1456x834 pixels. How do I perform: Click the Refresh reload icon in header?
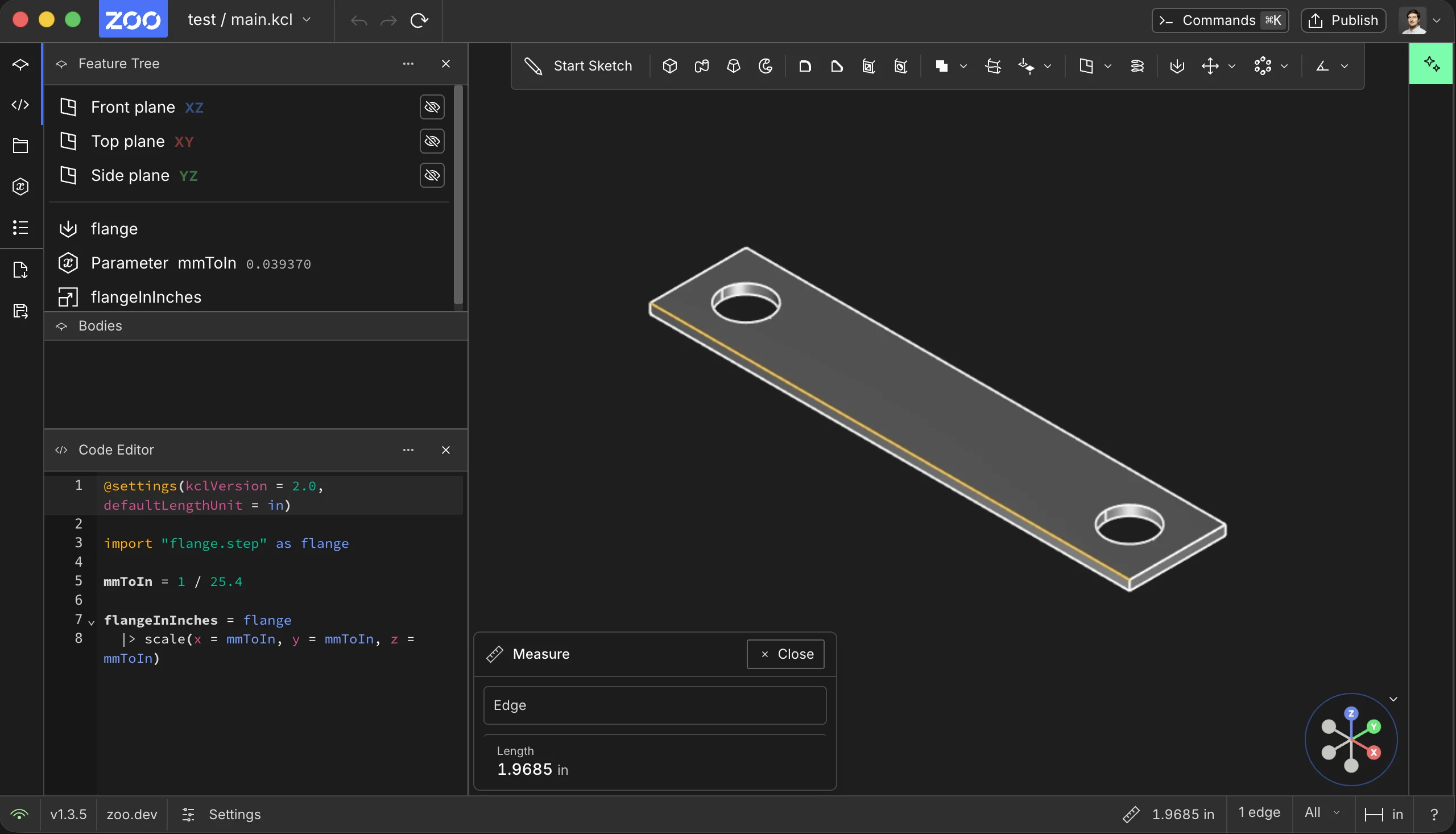pos(419,20)
